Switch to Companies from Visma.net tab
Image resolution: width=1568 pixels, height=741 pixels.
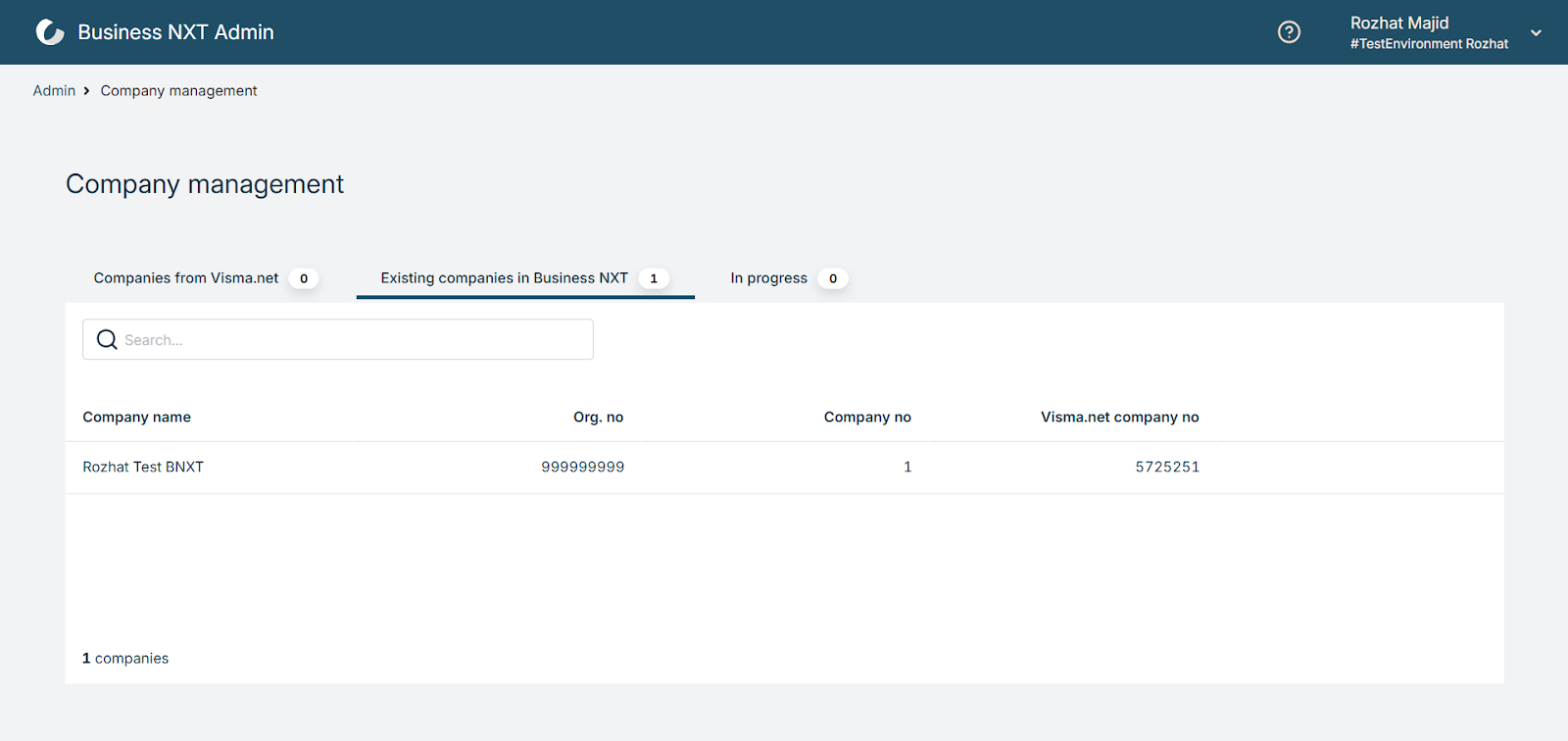click(206, 278)
